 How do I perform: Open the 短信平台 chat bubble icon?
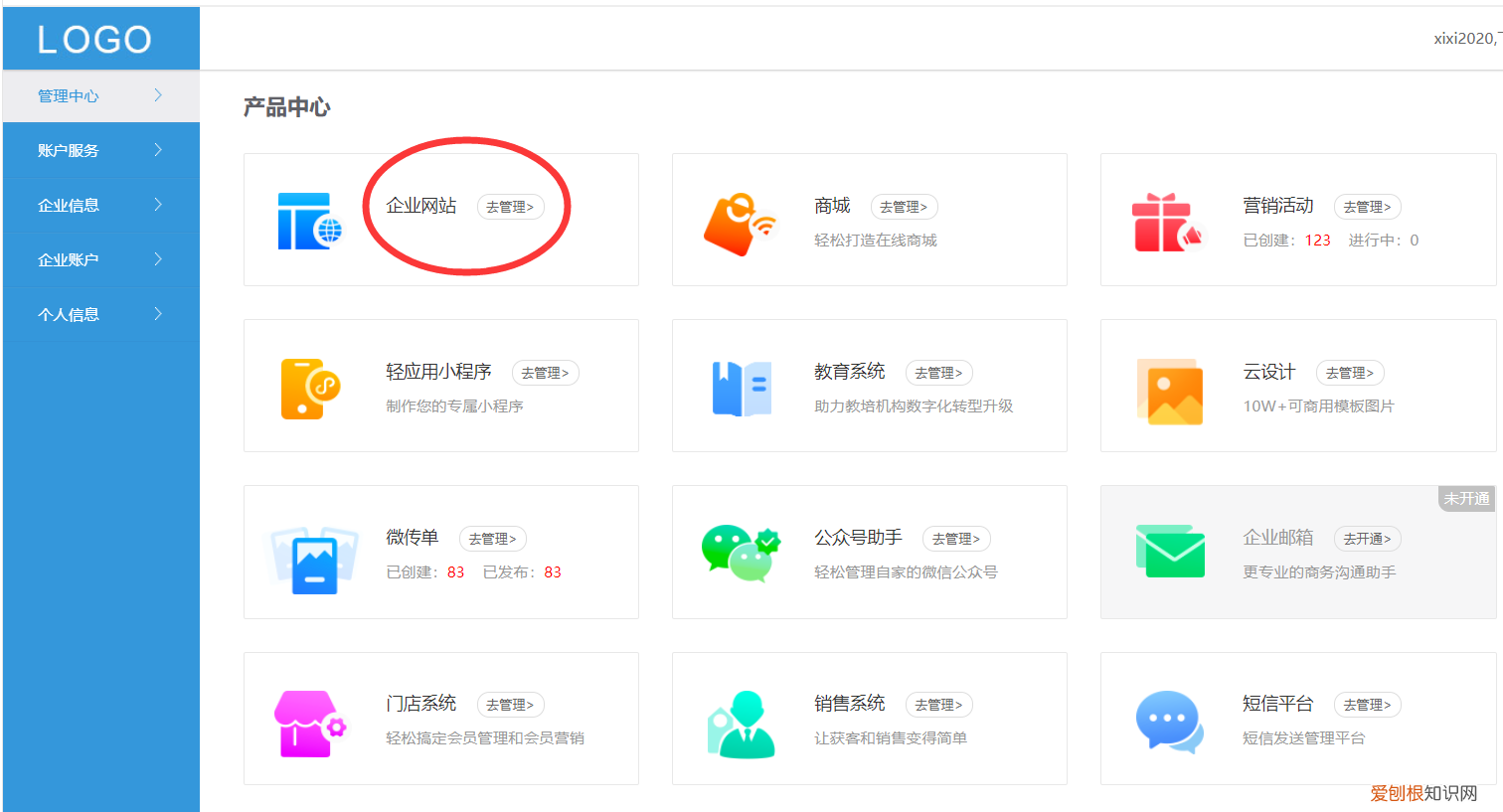point(1170,718)
